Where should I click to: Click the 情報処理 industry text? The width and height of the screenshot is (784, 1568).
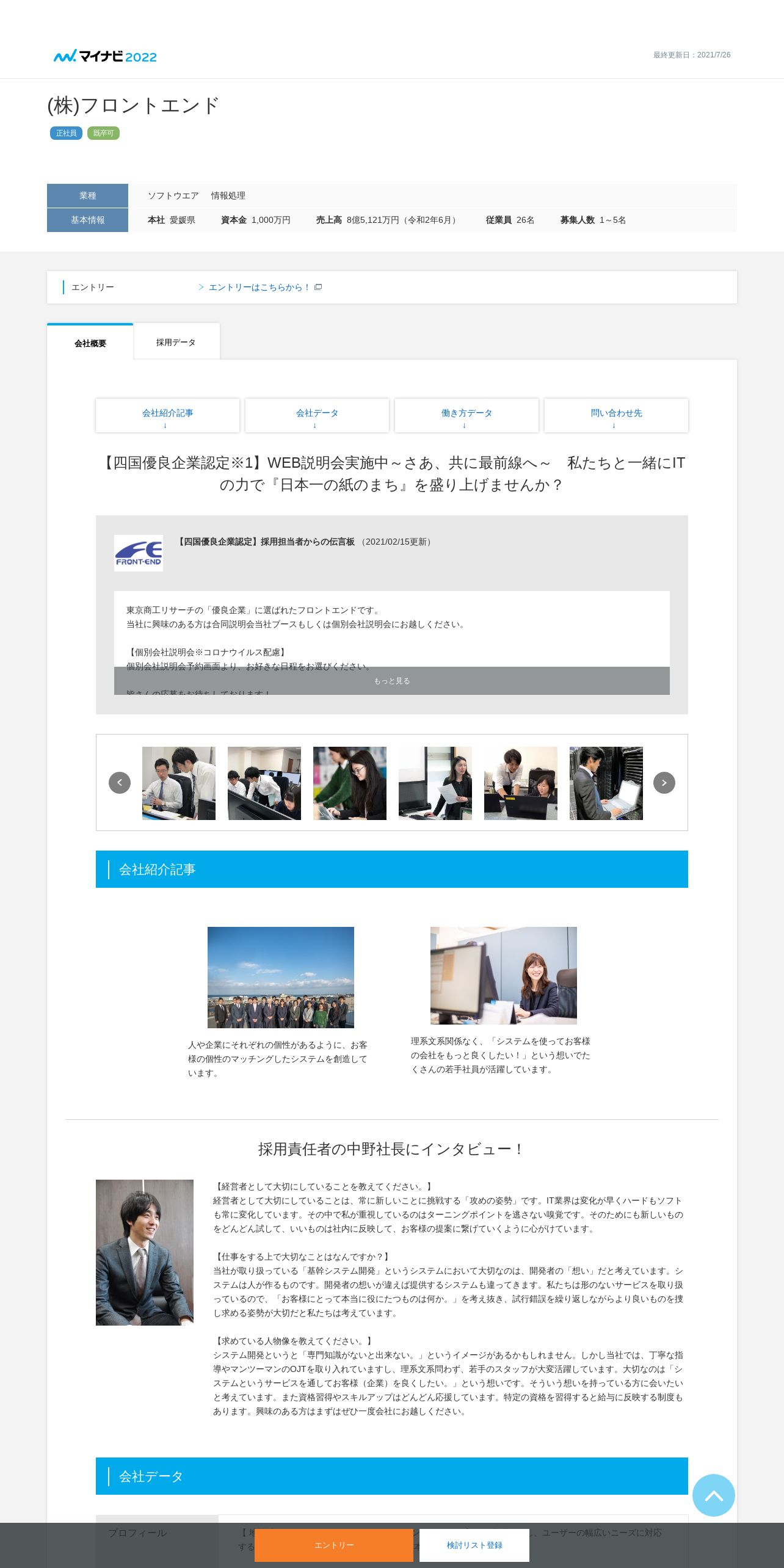[x=228, y=195]
